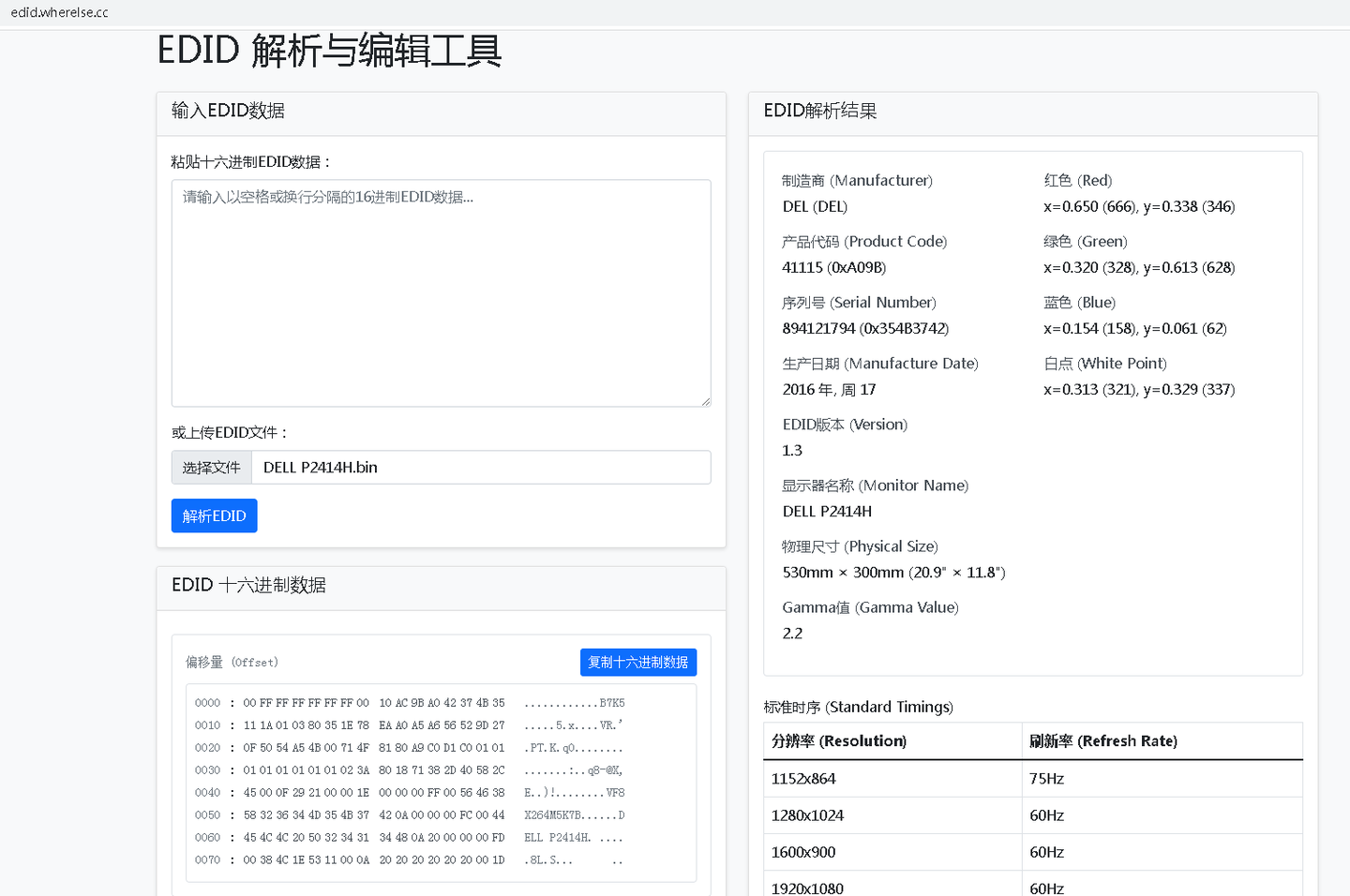
Task: Click the 产品代码 (Product Code) label
Action: click(864, 241)
